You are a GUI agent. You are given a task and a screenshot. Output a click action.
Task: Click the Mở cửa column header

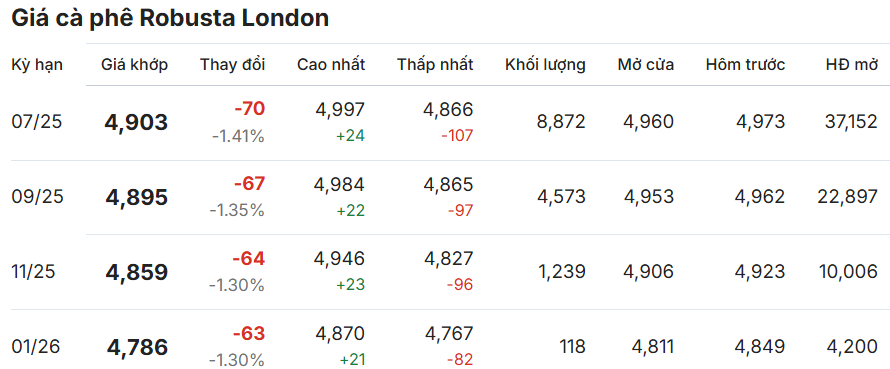[646, 65]
